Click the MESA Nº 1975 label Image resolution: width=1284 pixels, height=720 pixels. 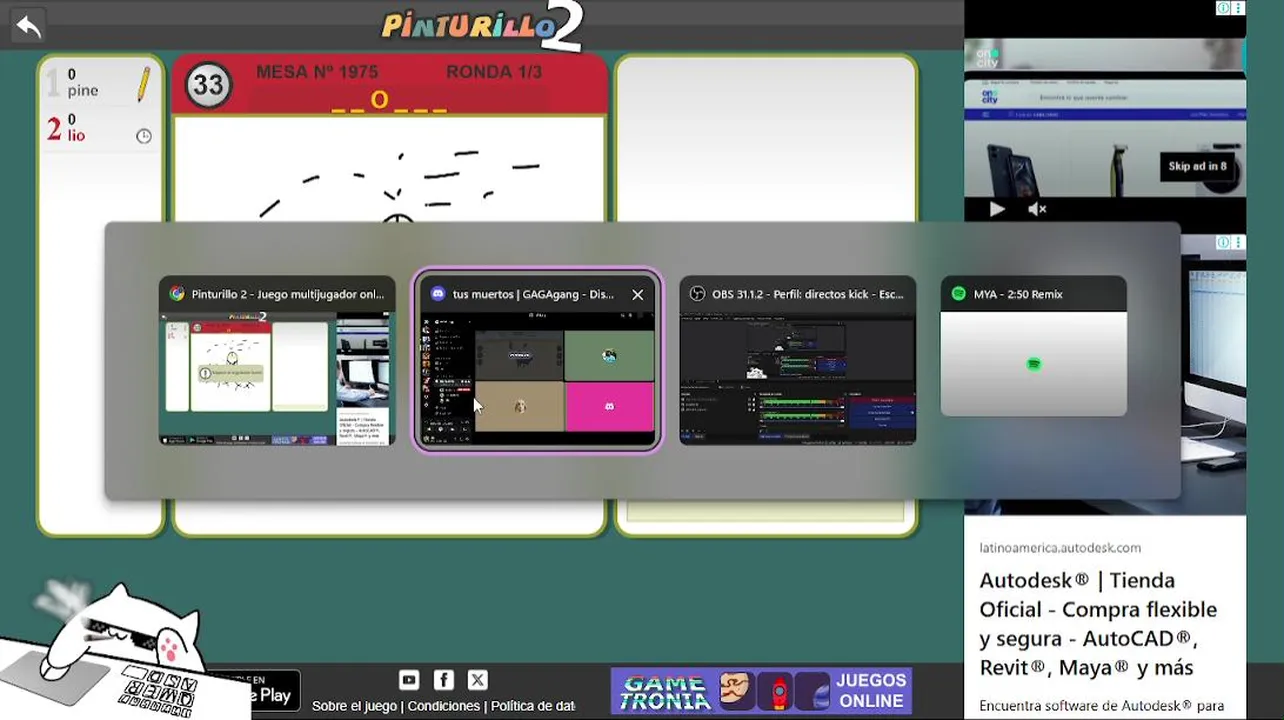pyautogui.click(x=317, y=72)
